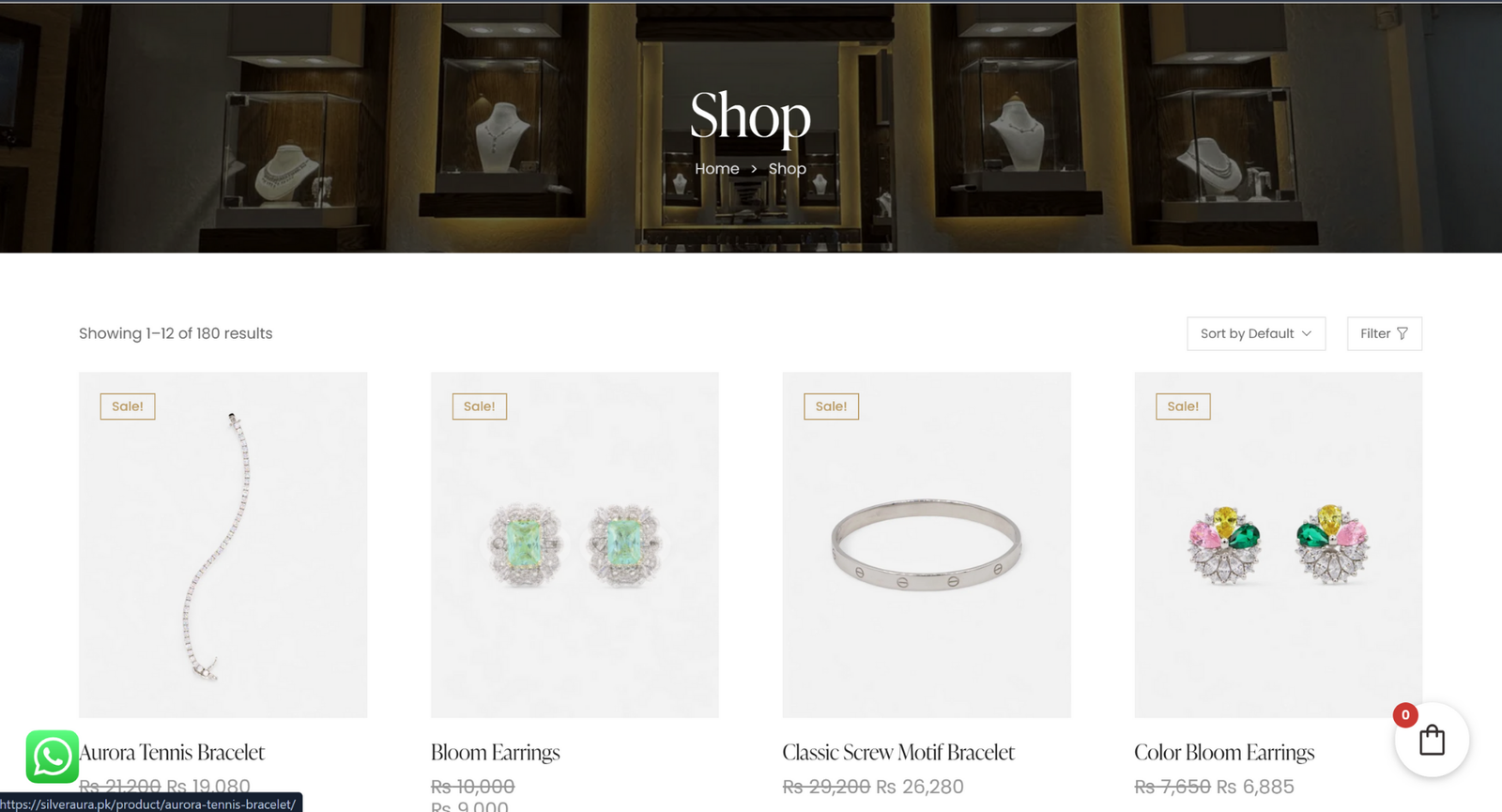
Task: Open Aurora Tennis Bracelet product image
Action: pos(222,544)
